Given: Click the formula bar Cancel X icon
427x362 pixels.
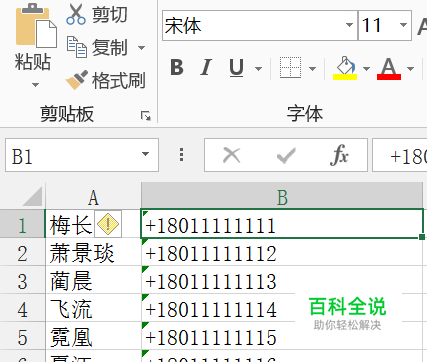Looking at the screenshot, I should (x=232, y=155).
